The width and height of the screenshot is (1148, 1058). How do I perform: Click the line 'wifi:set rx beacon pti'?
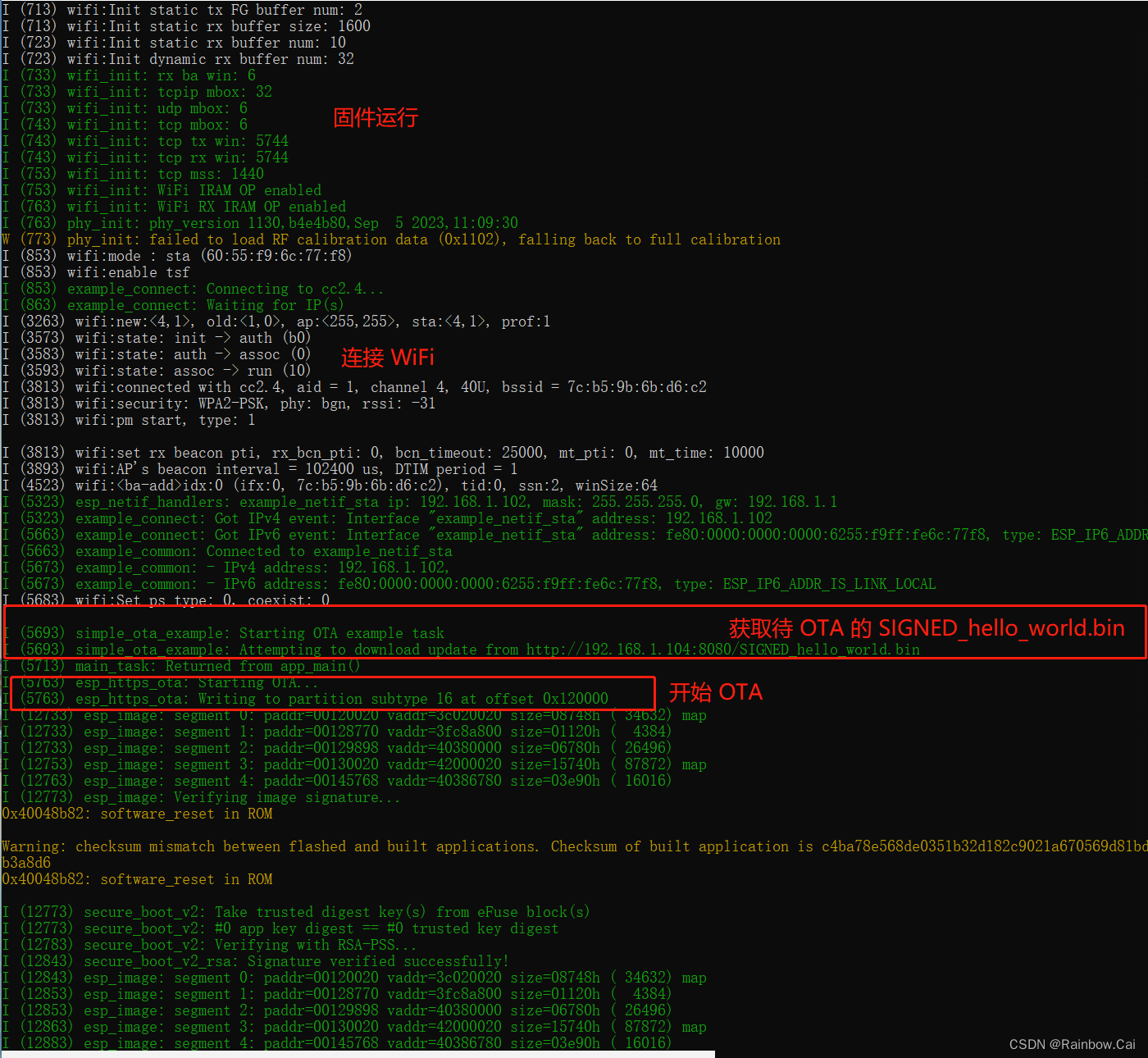click(383, 453)
